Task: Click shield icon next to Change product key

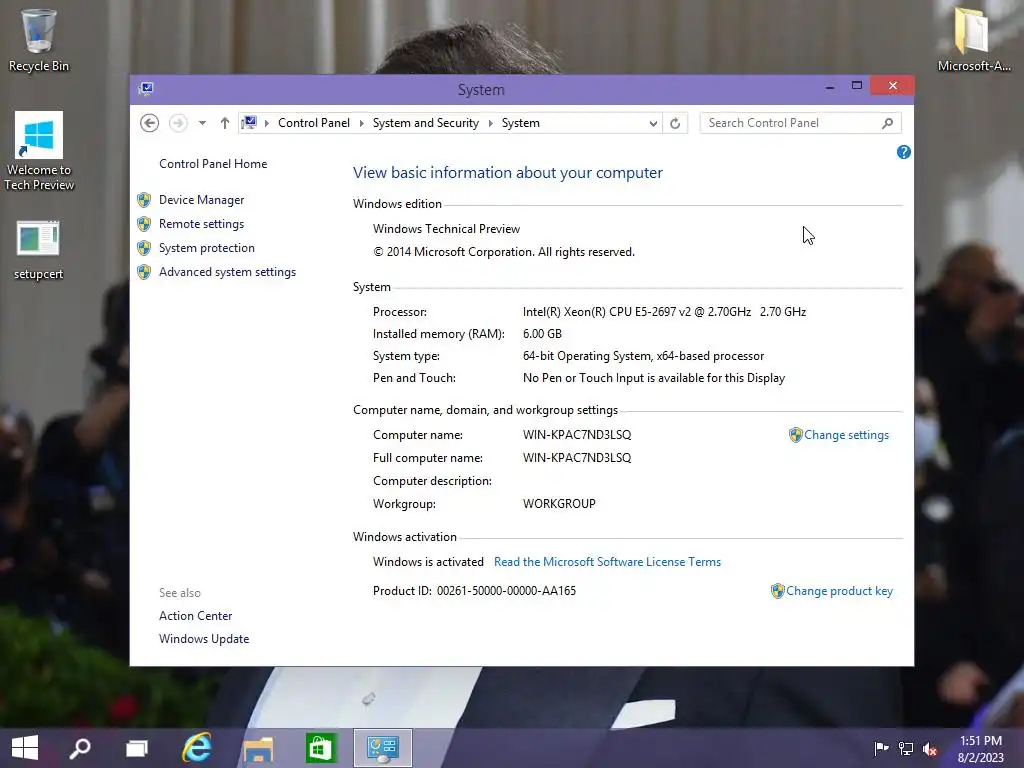Action: click(777, 591)
